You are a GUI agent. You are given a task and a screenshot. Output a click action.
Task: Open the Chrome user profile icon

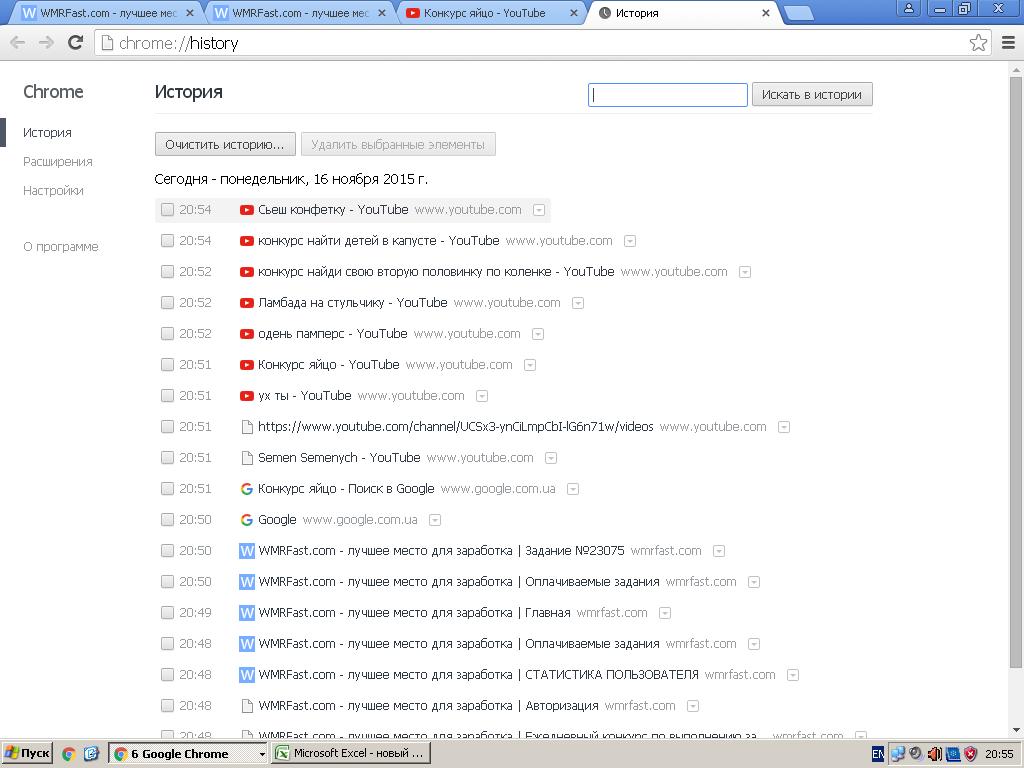click(908, 8)
